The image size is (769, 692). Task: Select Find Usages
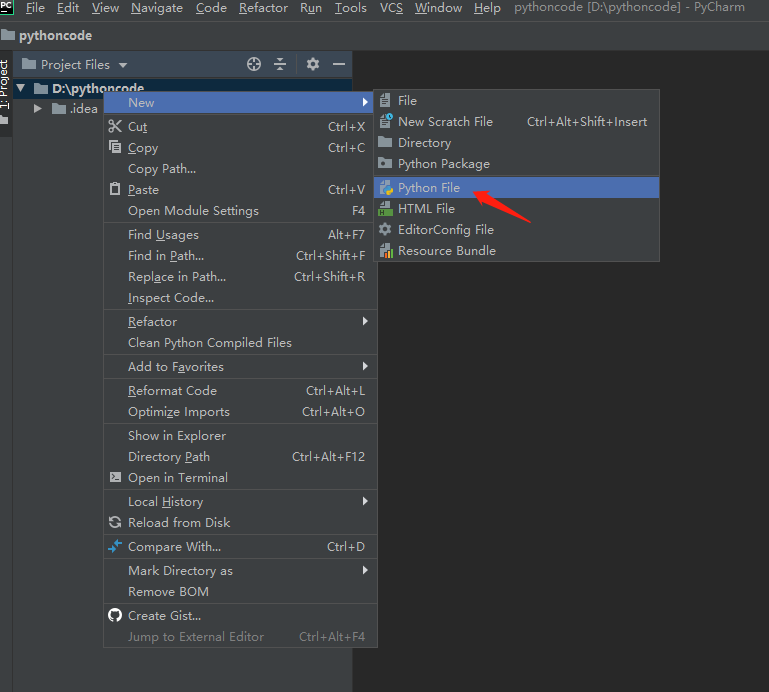[240, 235]
